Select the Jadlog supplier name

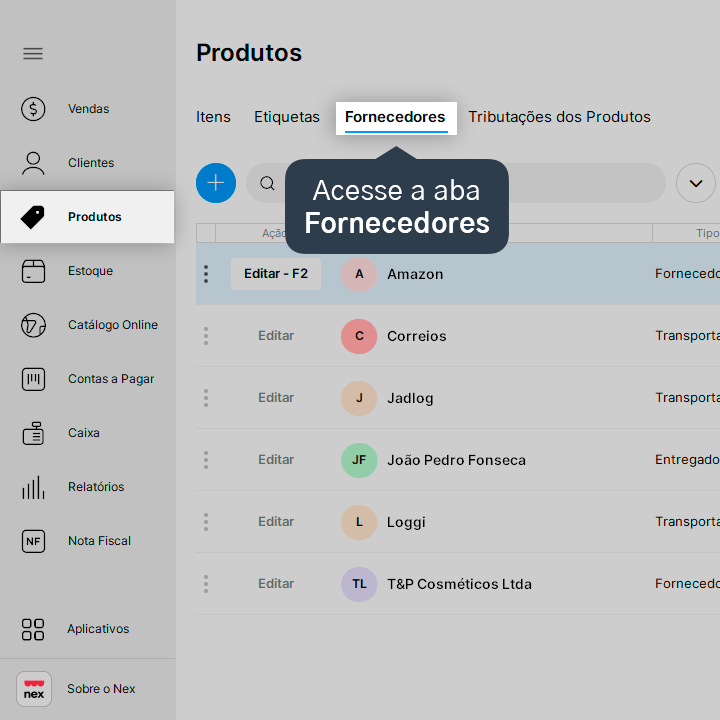(410, 398)
